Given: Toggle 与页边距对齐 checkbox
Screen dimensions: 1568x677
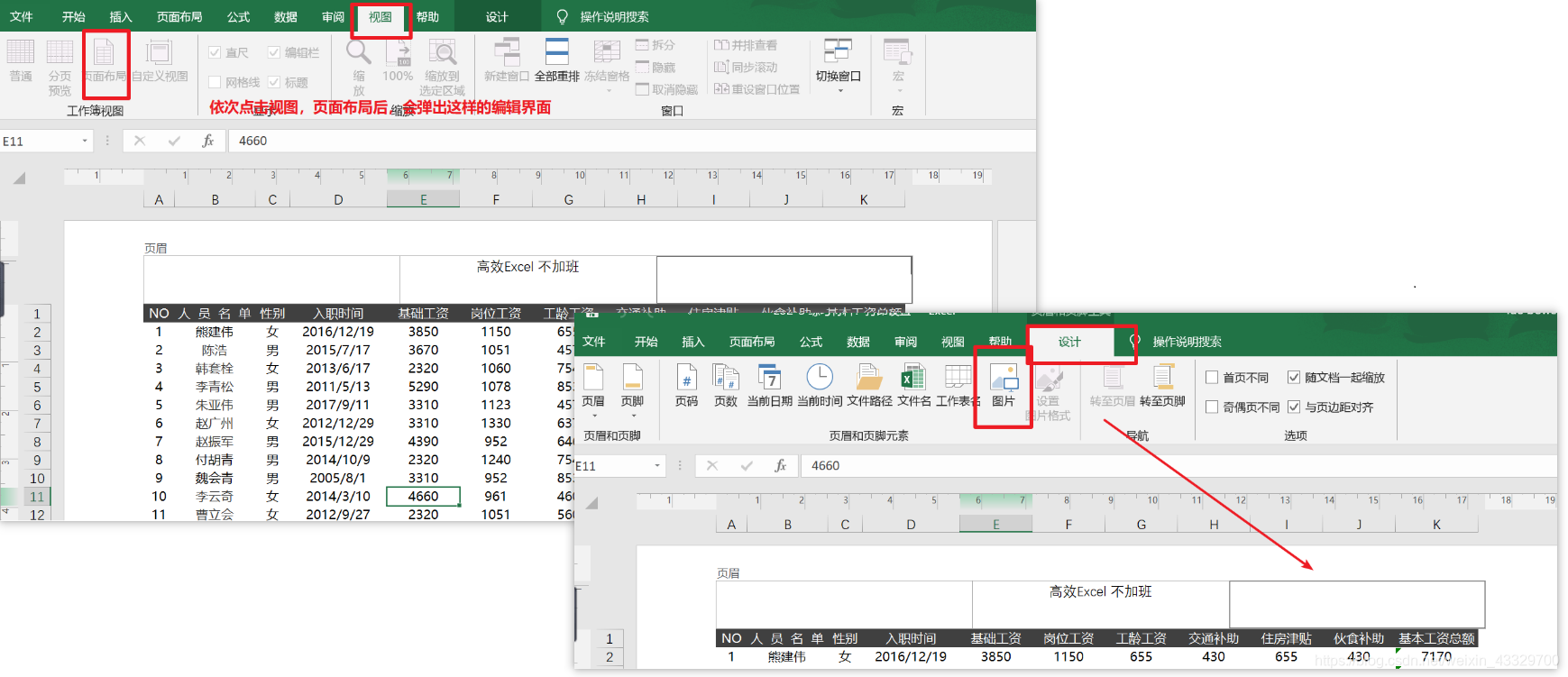Looking at the screenshot, I should pos(1294,407).
